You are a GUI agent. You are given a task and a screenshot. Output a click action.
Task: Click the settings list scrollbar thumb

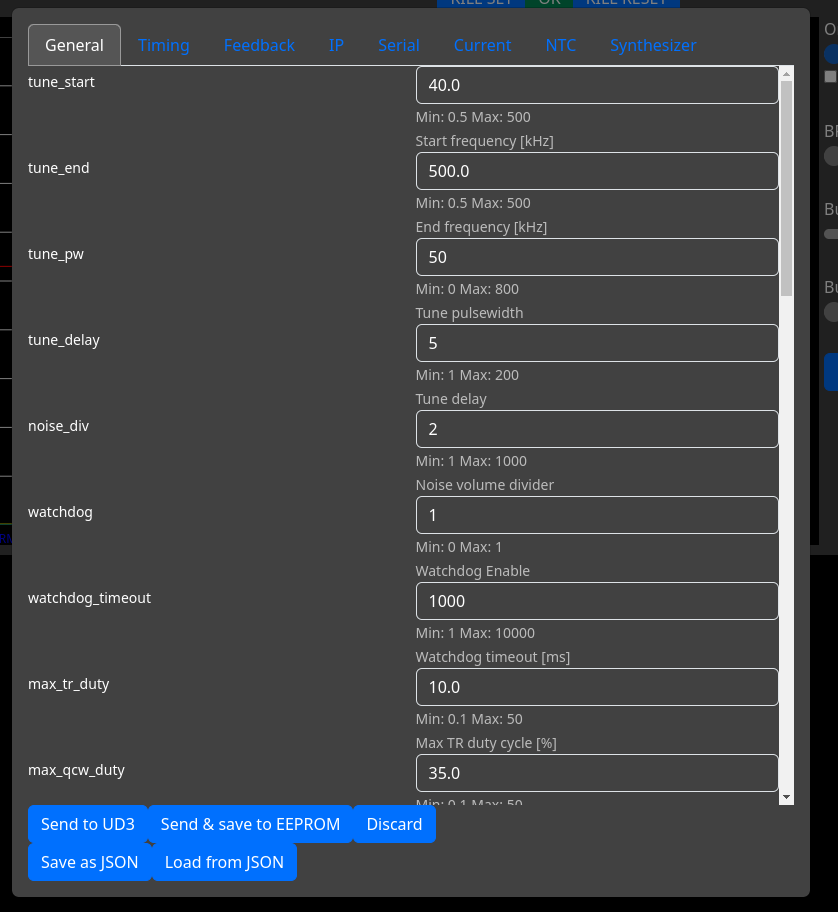pyautogui.click(x=786, y=188)
